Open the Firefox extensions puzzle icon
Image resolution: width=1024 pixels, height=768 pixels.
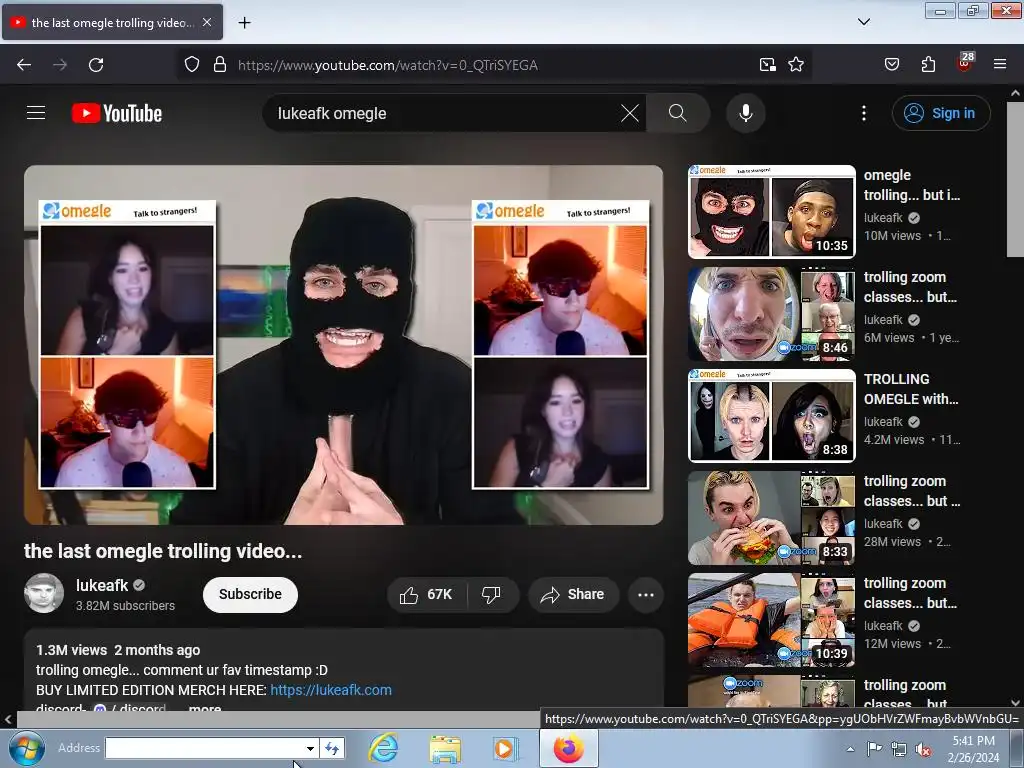928,65
